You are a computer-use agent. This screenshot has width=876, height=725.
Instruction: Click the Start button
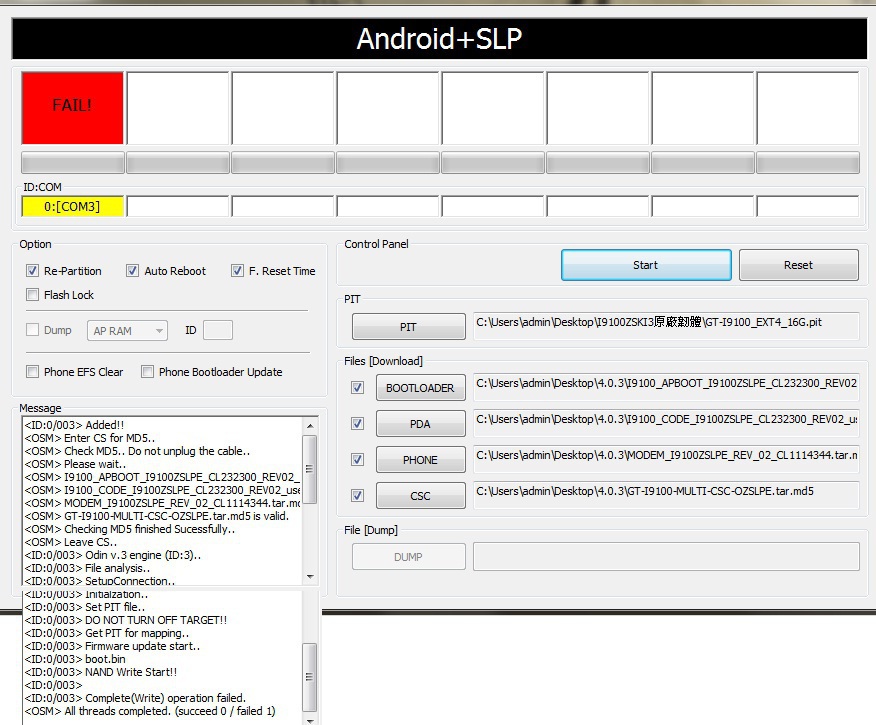pos(646,265)
